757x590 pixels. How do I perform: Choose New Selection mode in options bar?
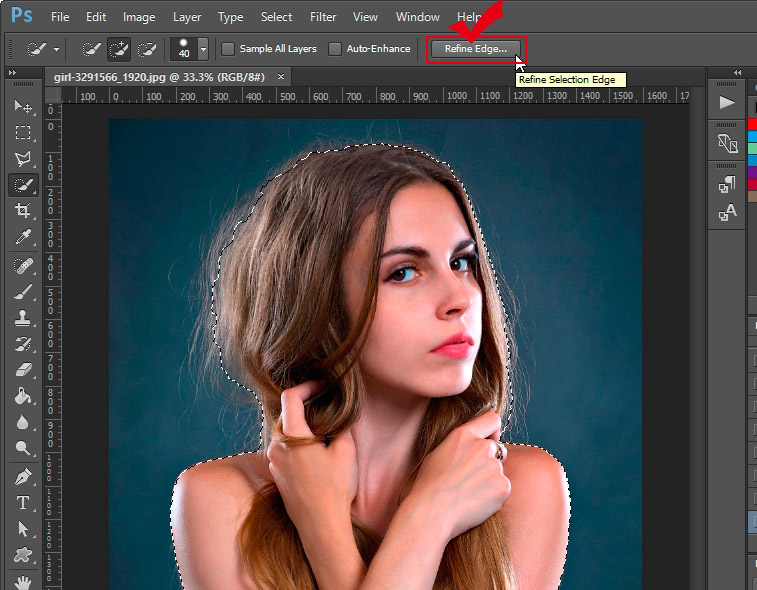coord(91,49)
